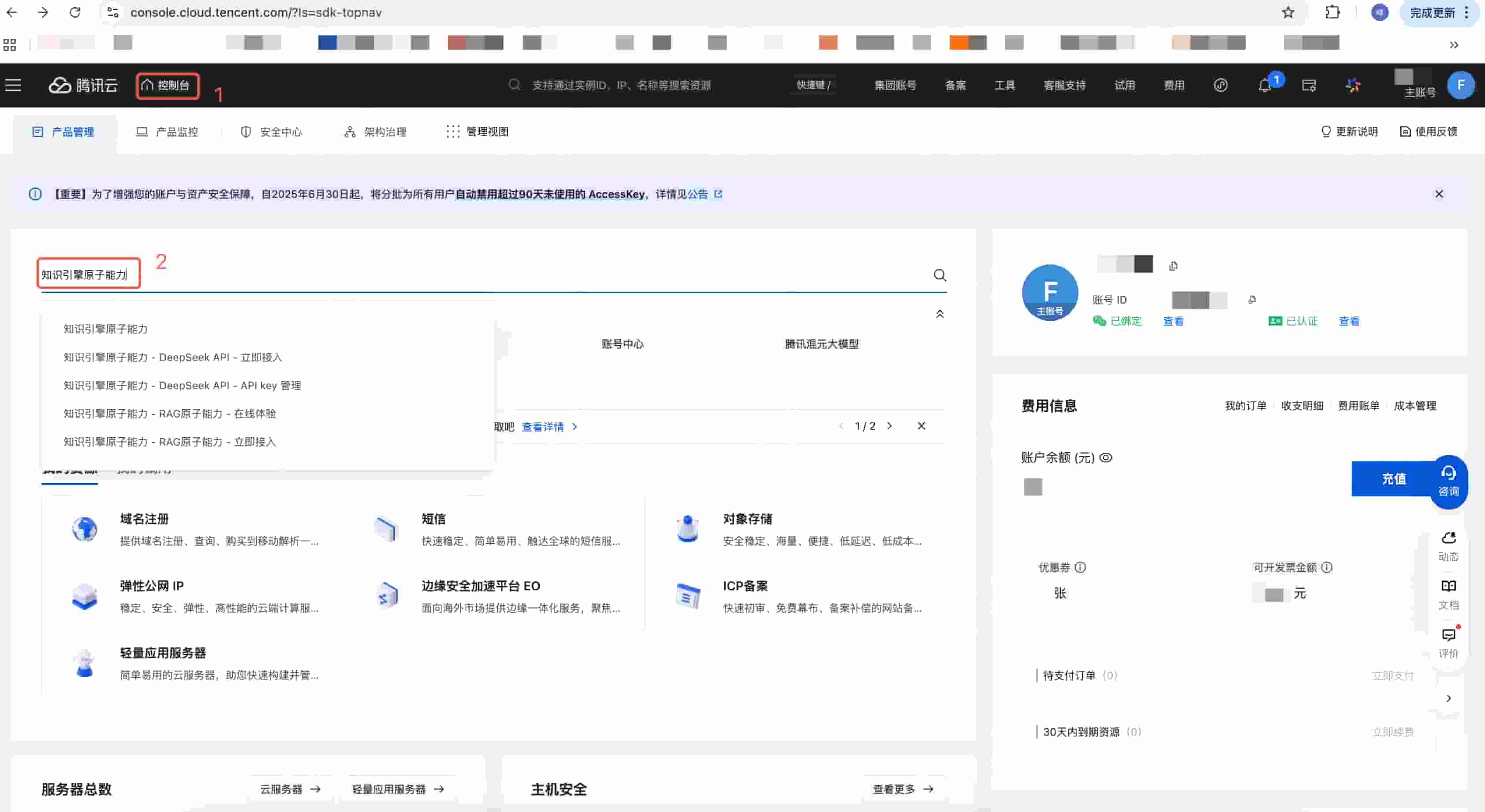Toggle the 账户余额 visibility eye icon

pos(1106,457)
